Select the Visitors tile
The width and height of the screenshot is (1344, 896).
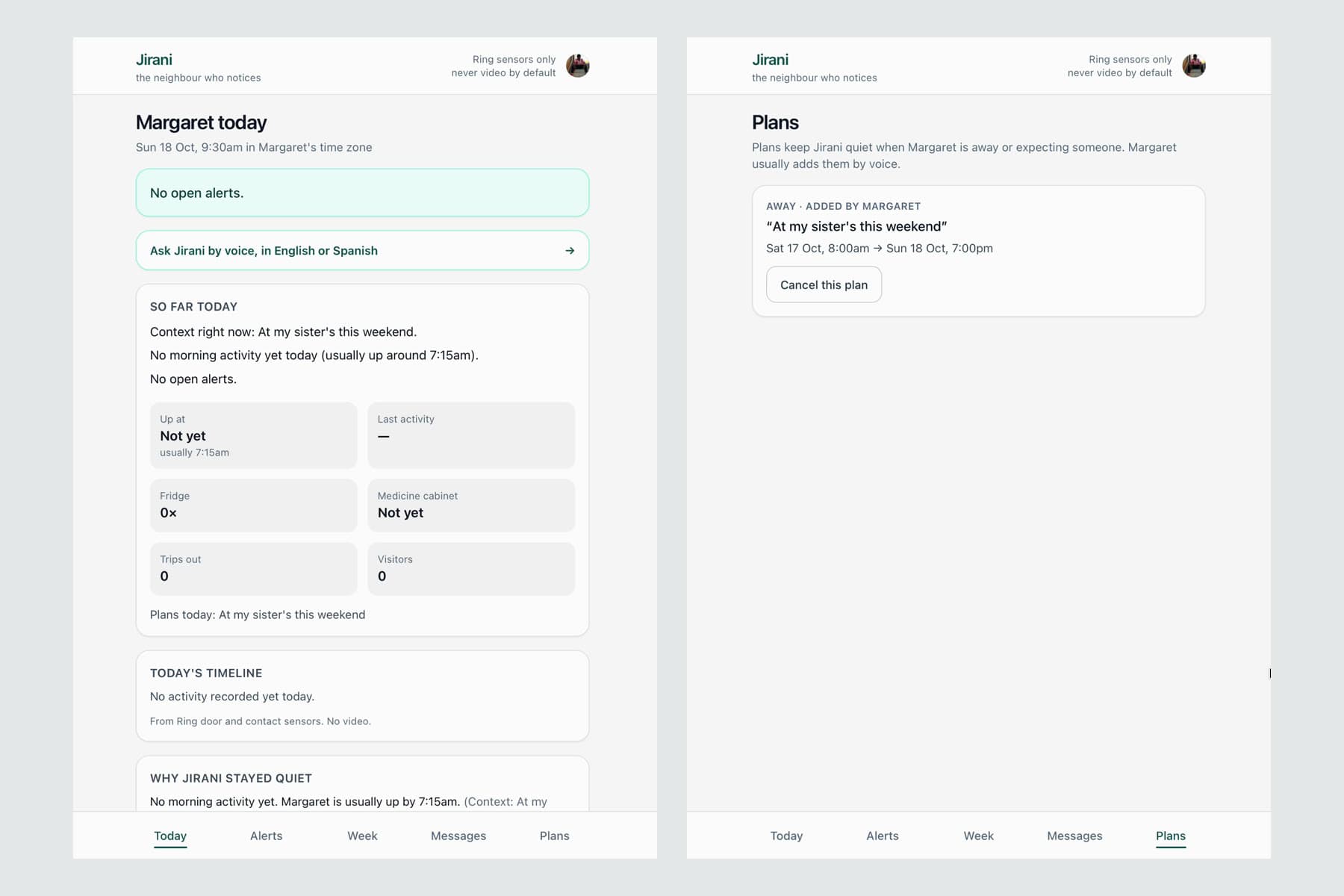pos(471,569)
